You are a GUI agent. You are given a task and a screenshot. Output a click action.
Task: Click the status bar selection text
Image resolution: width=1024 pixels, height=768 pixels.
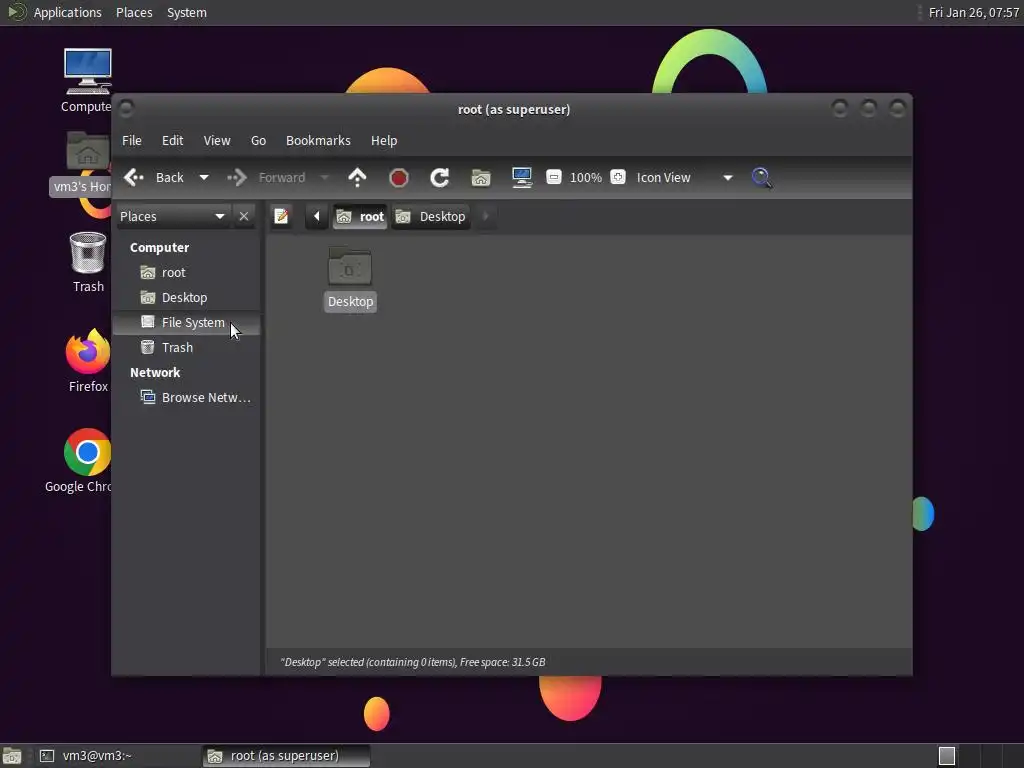click(x=413, y=662)
